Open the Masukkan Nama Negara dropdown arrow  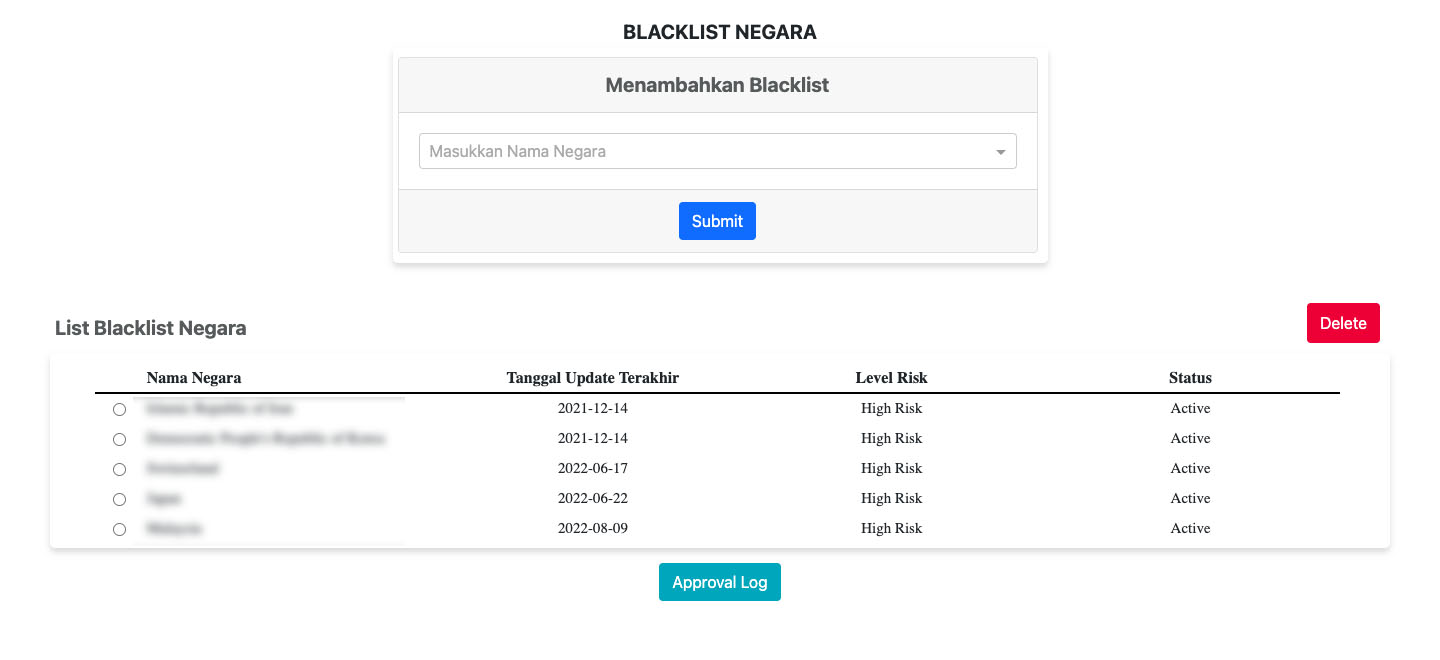(1000, 152)
